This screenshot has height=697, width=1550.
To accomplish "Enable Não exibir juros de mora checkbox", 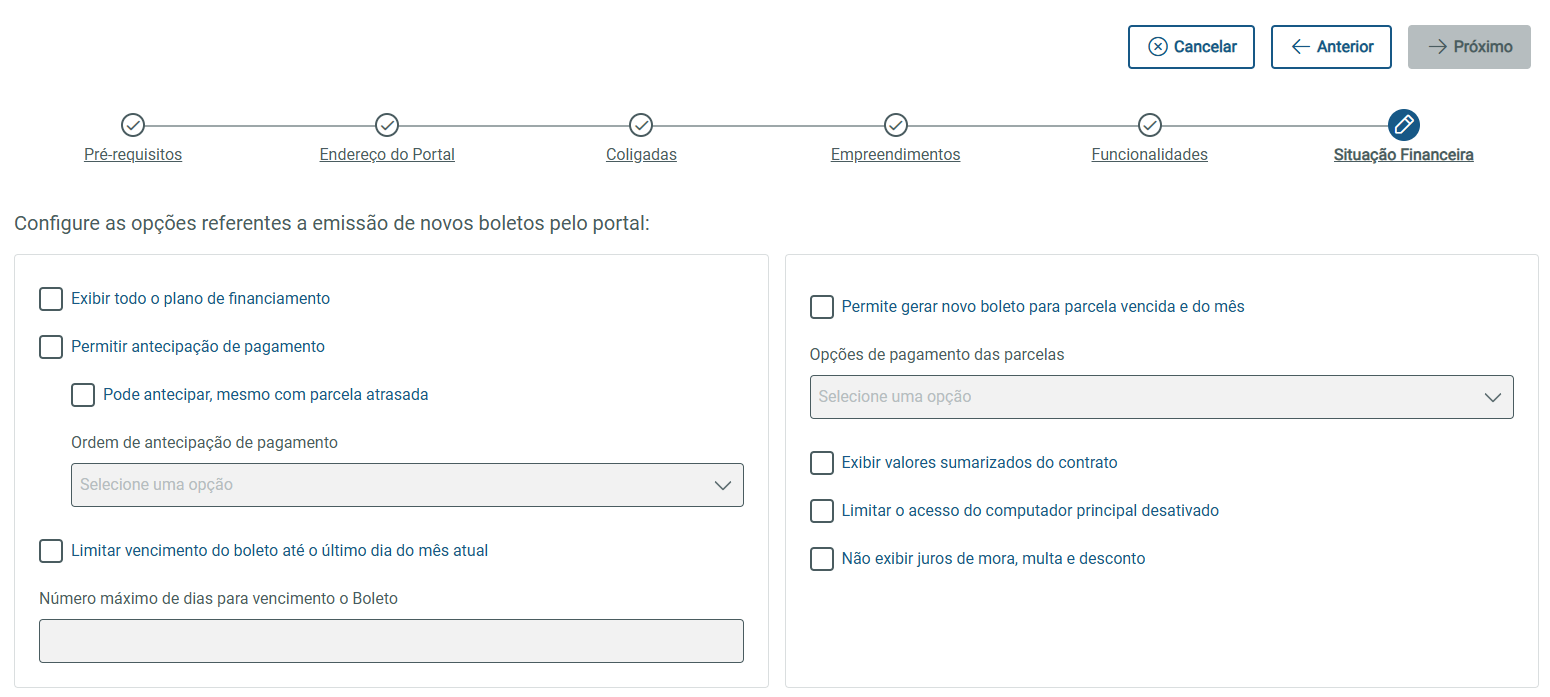I will (x=822, y=559).
